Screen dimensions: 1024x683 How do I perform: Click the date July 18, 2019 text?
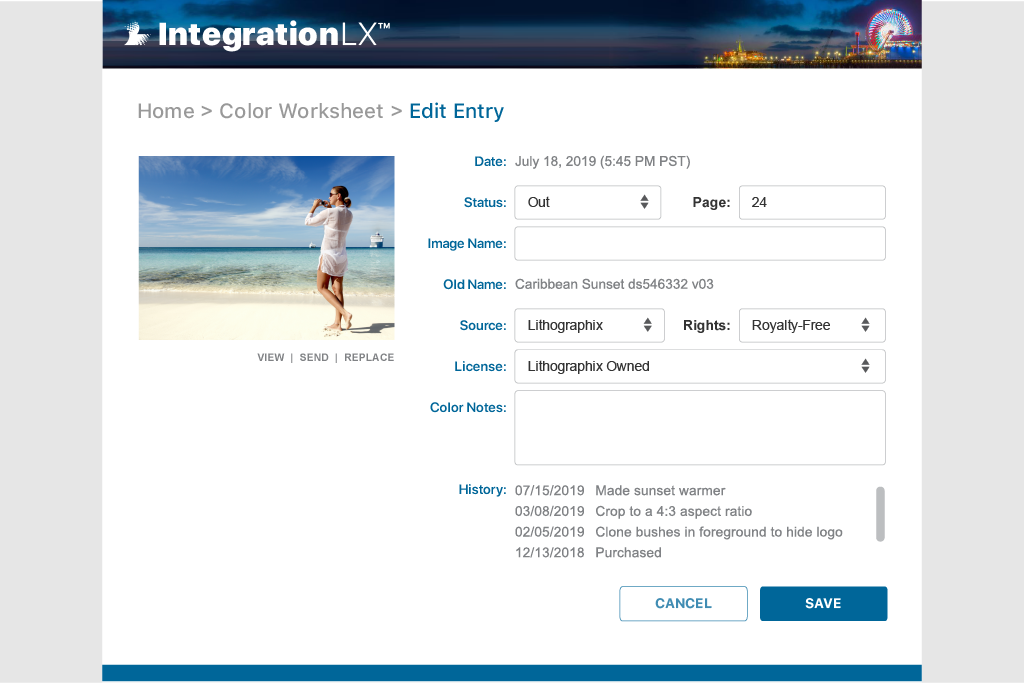[x=602, y=161]
